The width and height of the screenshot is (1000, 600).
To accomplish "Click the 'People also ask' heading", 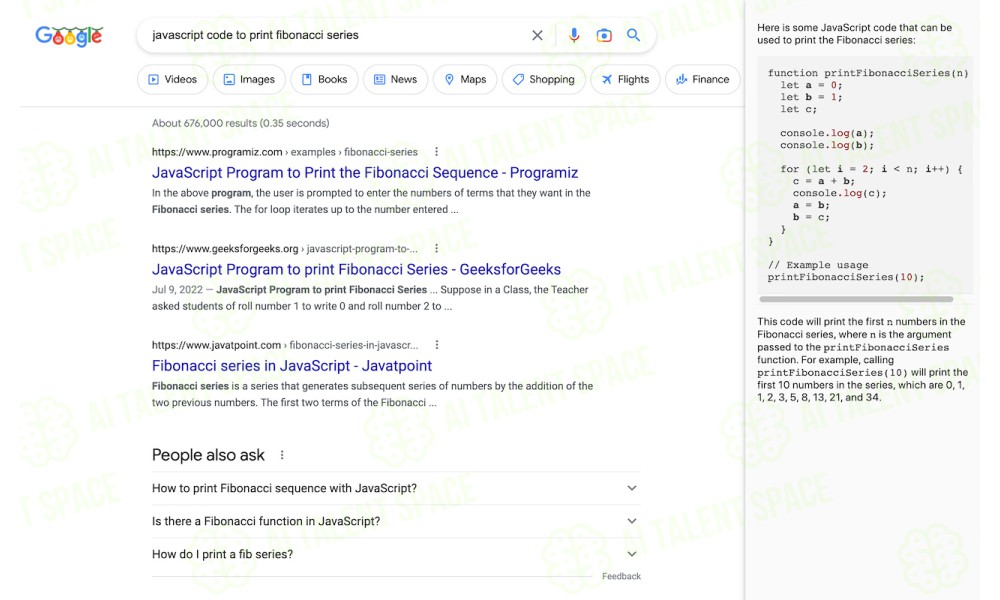I will [208, 455].
